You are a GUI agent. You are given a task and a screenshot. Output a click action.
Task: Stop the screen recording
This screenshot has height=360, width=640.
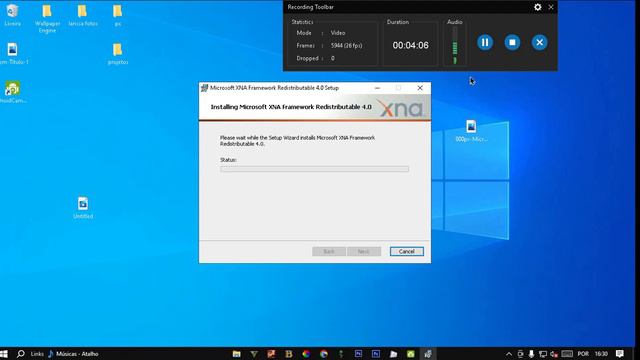coord(512,42)
